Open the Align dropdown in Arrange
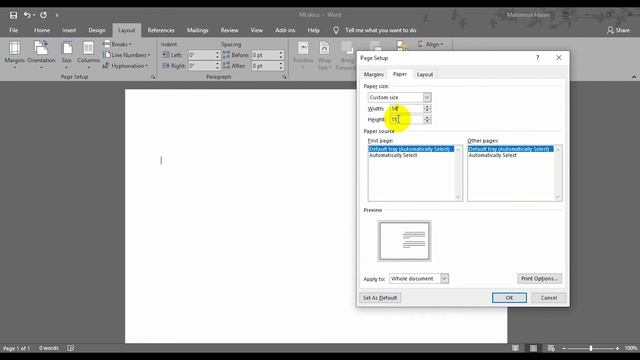 431,44
